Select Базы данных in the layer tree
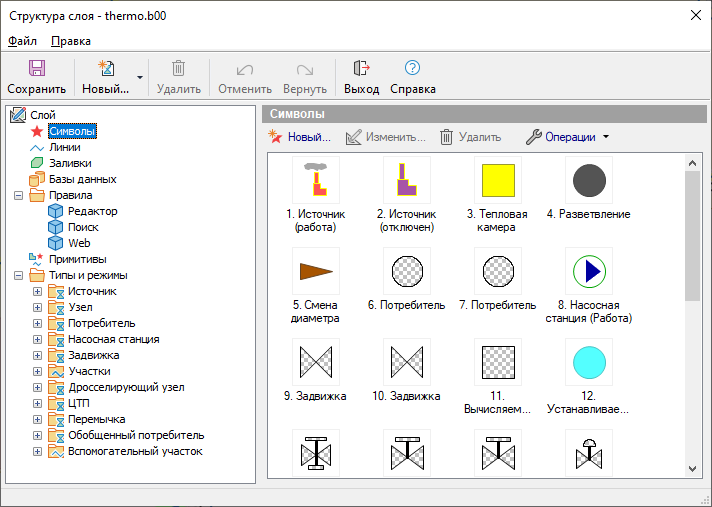712x507 pixels. pyautogui.click(x=82, y=179)
